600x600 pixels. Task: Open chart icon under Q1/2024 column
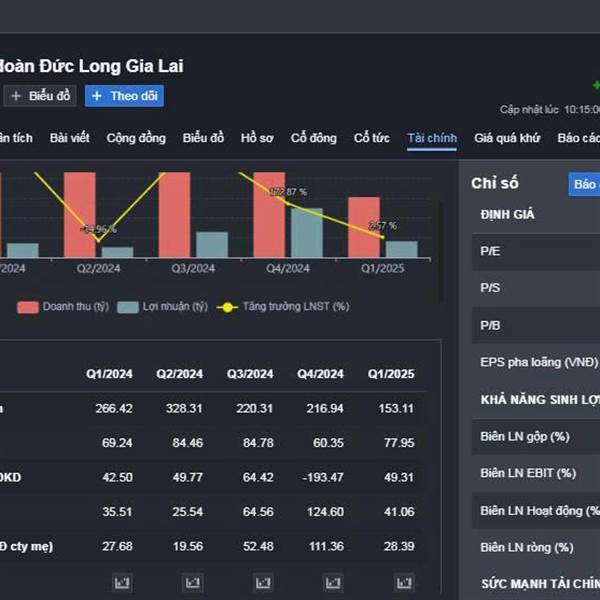tap(122, 582)
